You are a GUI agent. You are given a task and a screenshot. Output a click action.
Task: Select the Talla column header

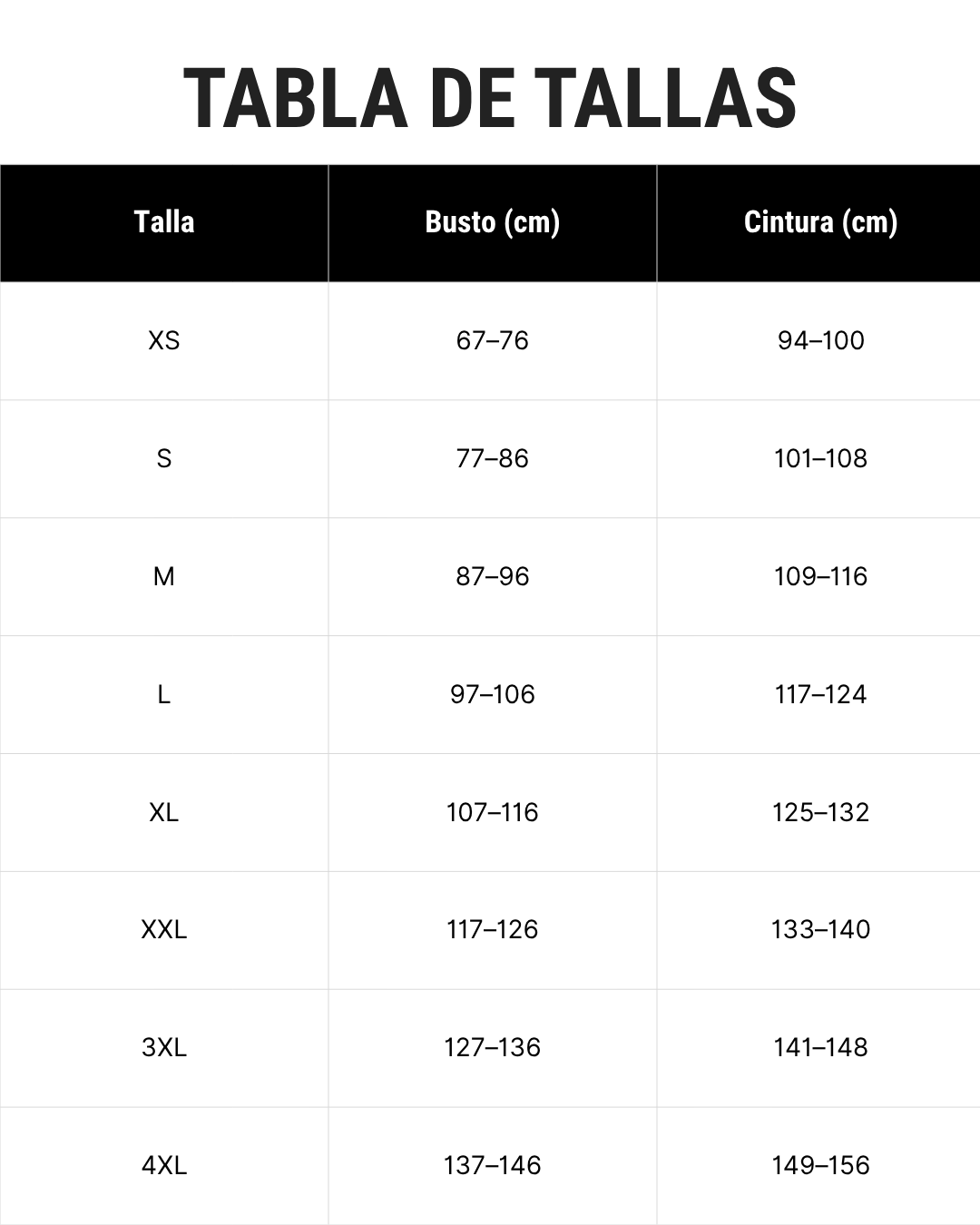pyautogui.click(x=164, y=222)
